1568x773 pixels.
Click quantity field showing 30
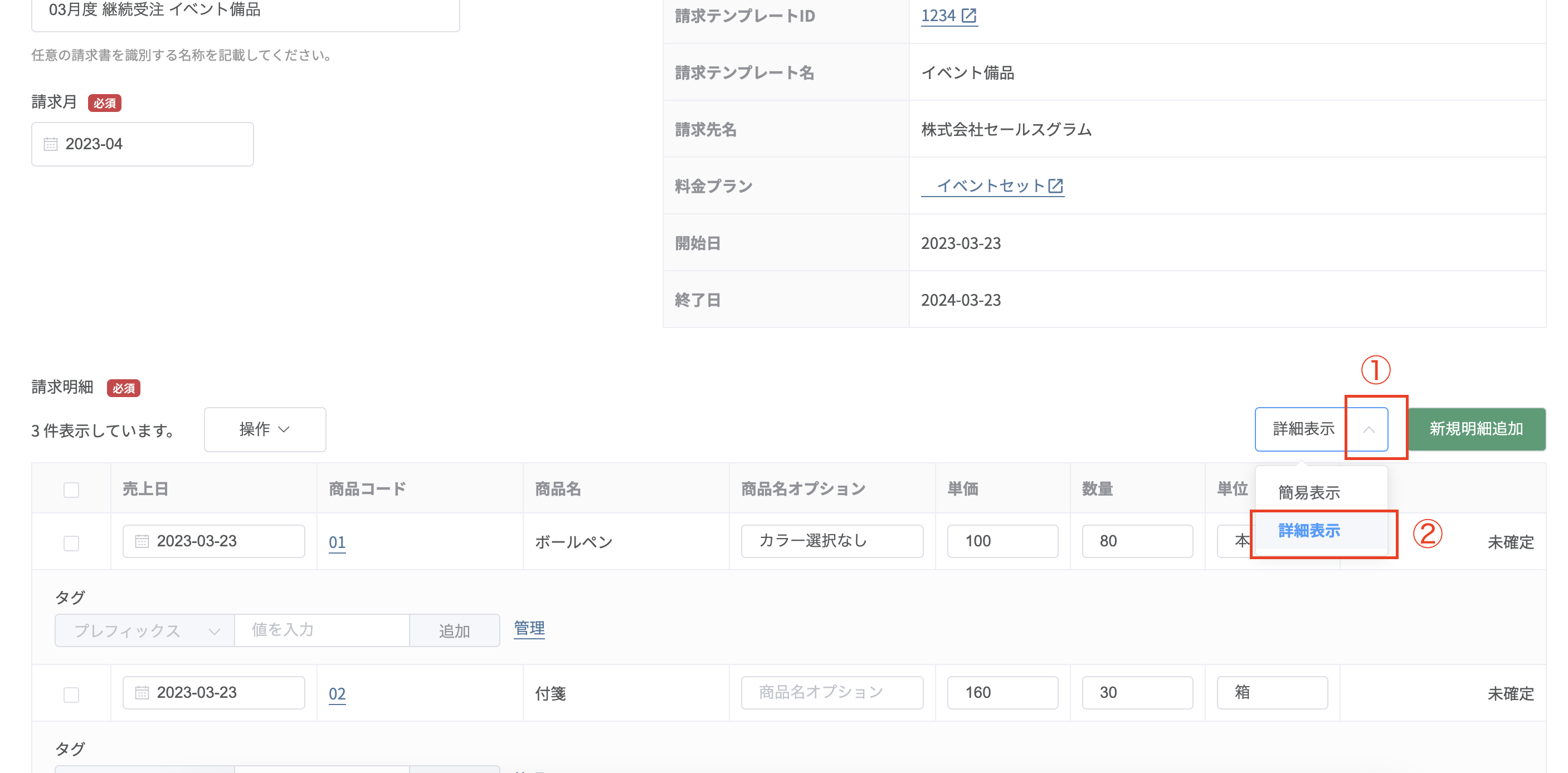pos(1137,693)
